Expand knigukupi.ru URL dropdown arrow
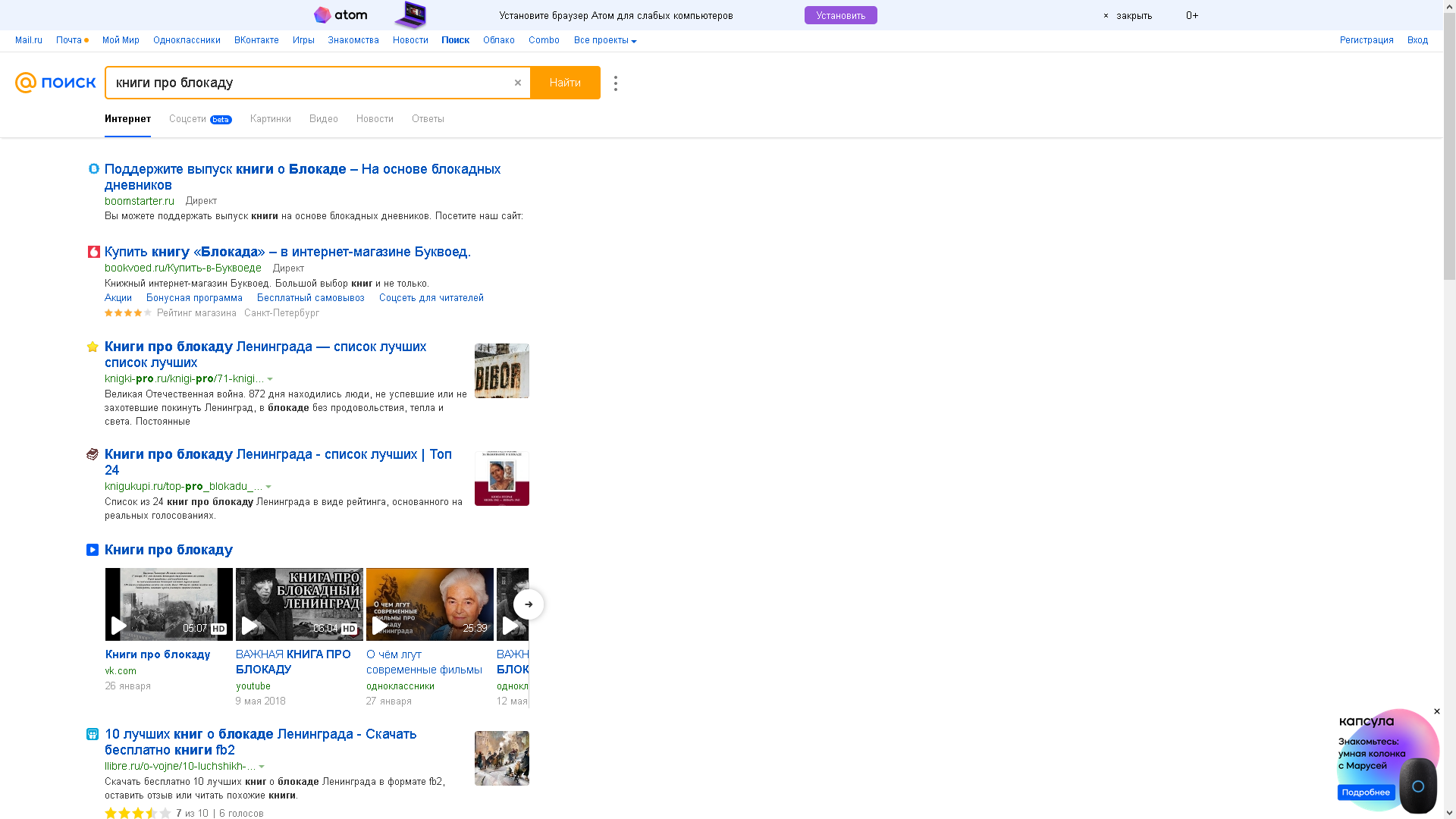The height and width of the screenshot is (819, 1456). point(268,487)
